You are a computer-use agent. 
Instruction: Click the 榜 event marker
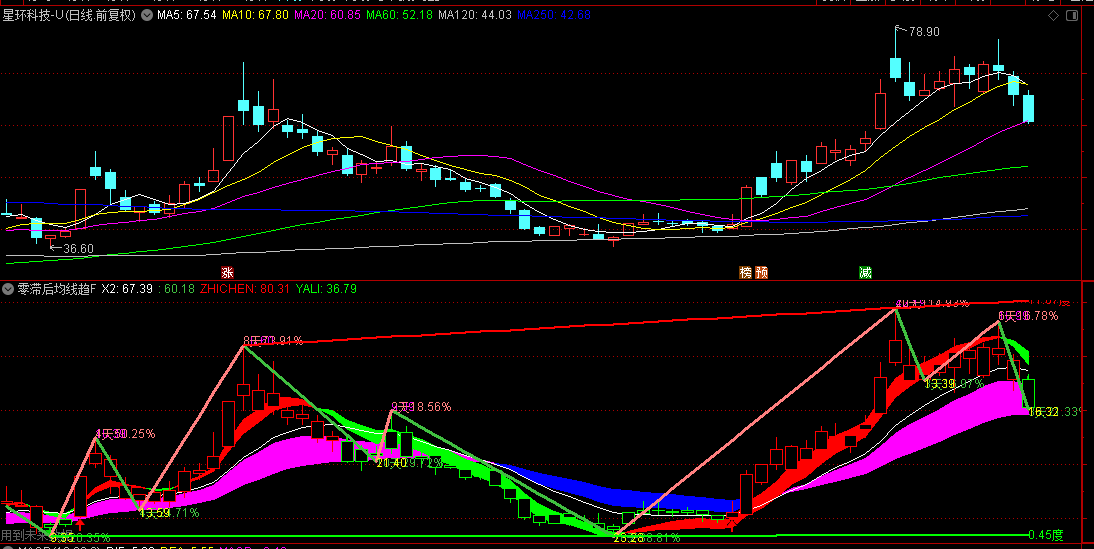point(746,272)
